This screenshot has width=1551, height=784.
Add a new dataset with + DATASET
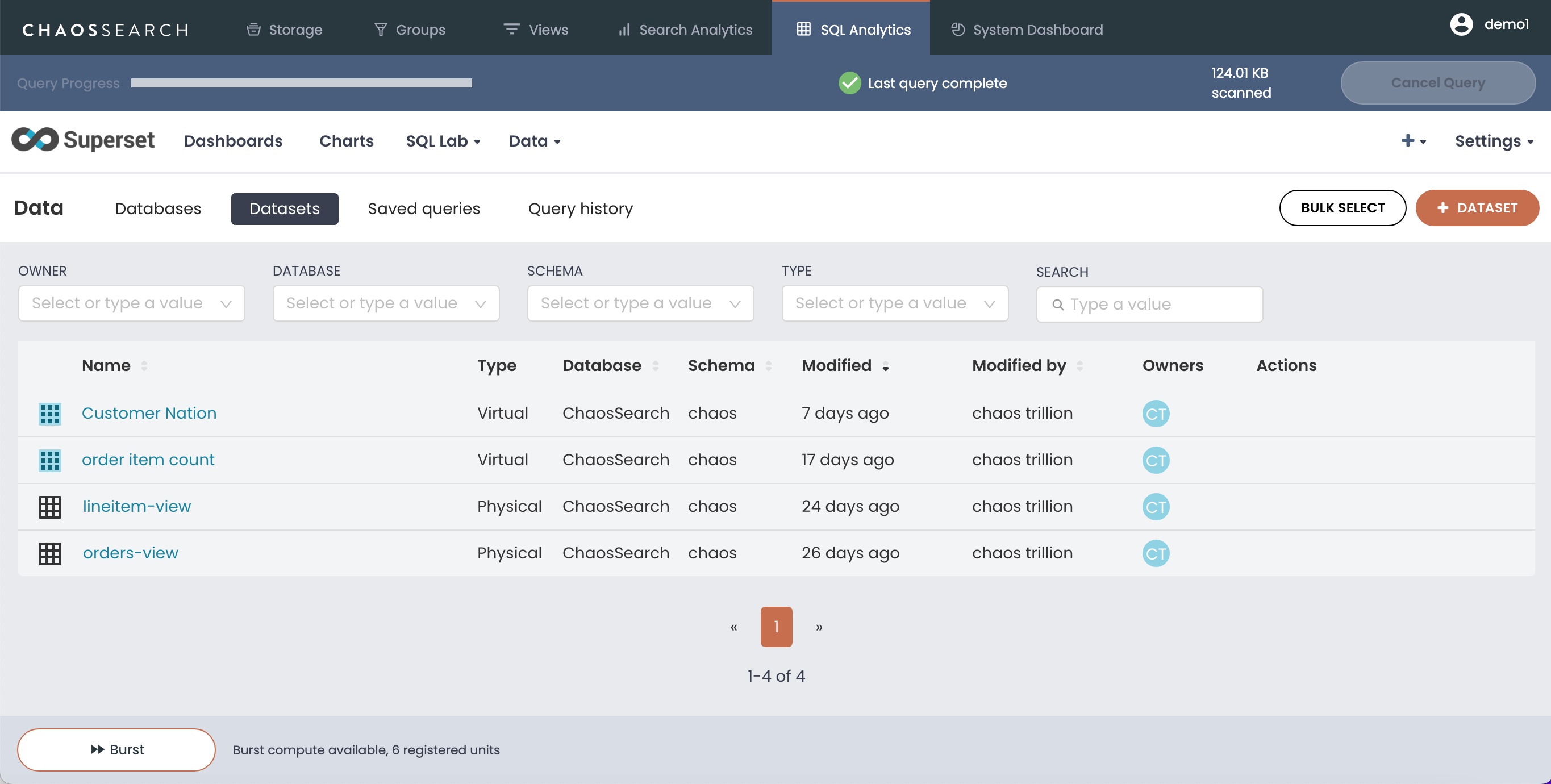pos(1477,208)
